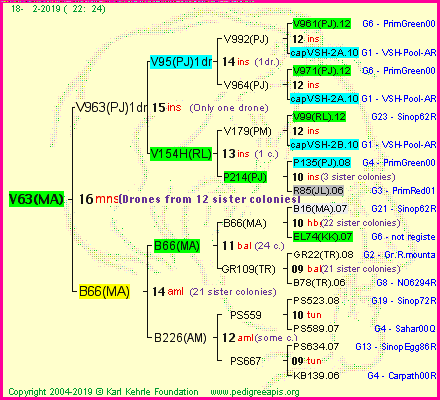Click '09 tun' label
This screenshot has width=440, height=400.
[306, 361]
